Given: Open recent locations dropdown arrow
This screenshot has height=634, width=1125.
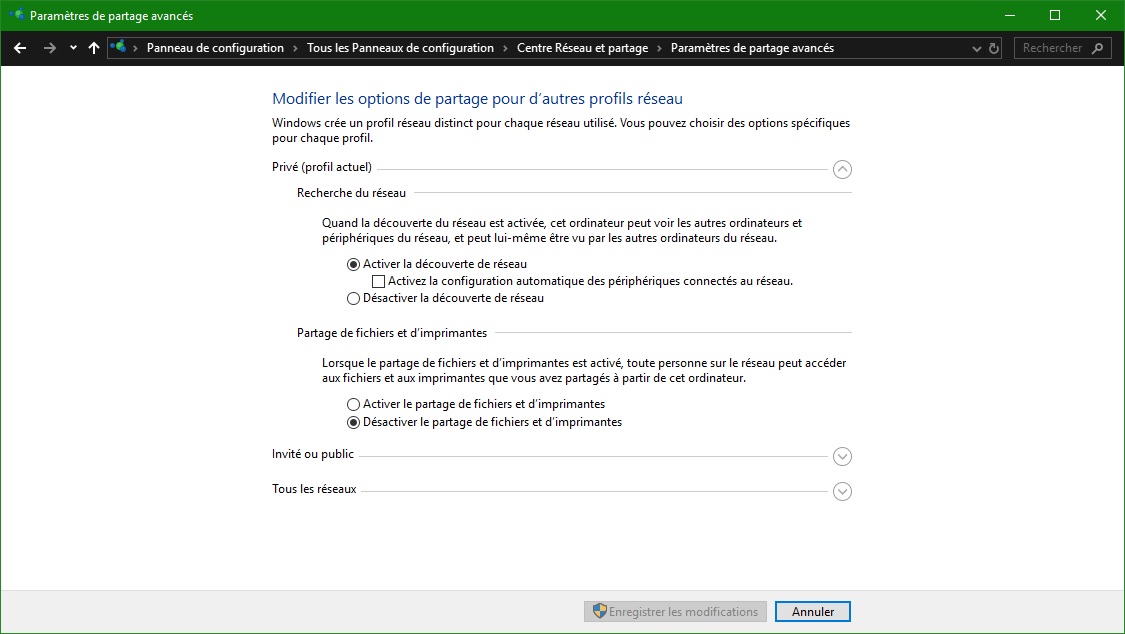Looking at the screenshot, I should pyautogui.click(x=73, y=48).
